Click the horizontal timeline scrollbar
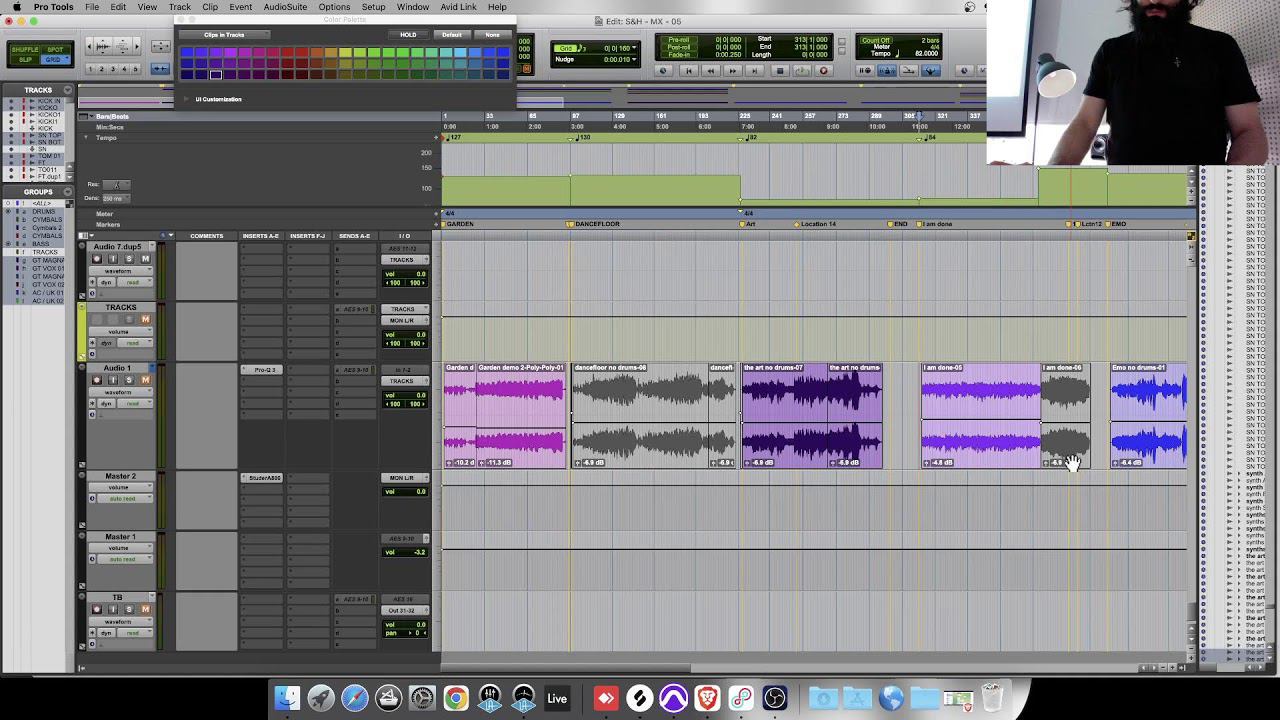 (x=565, y=668)
